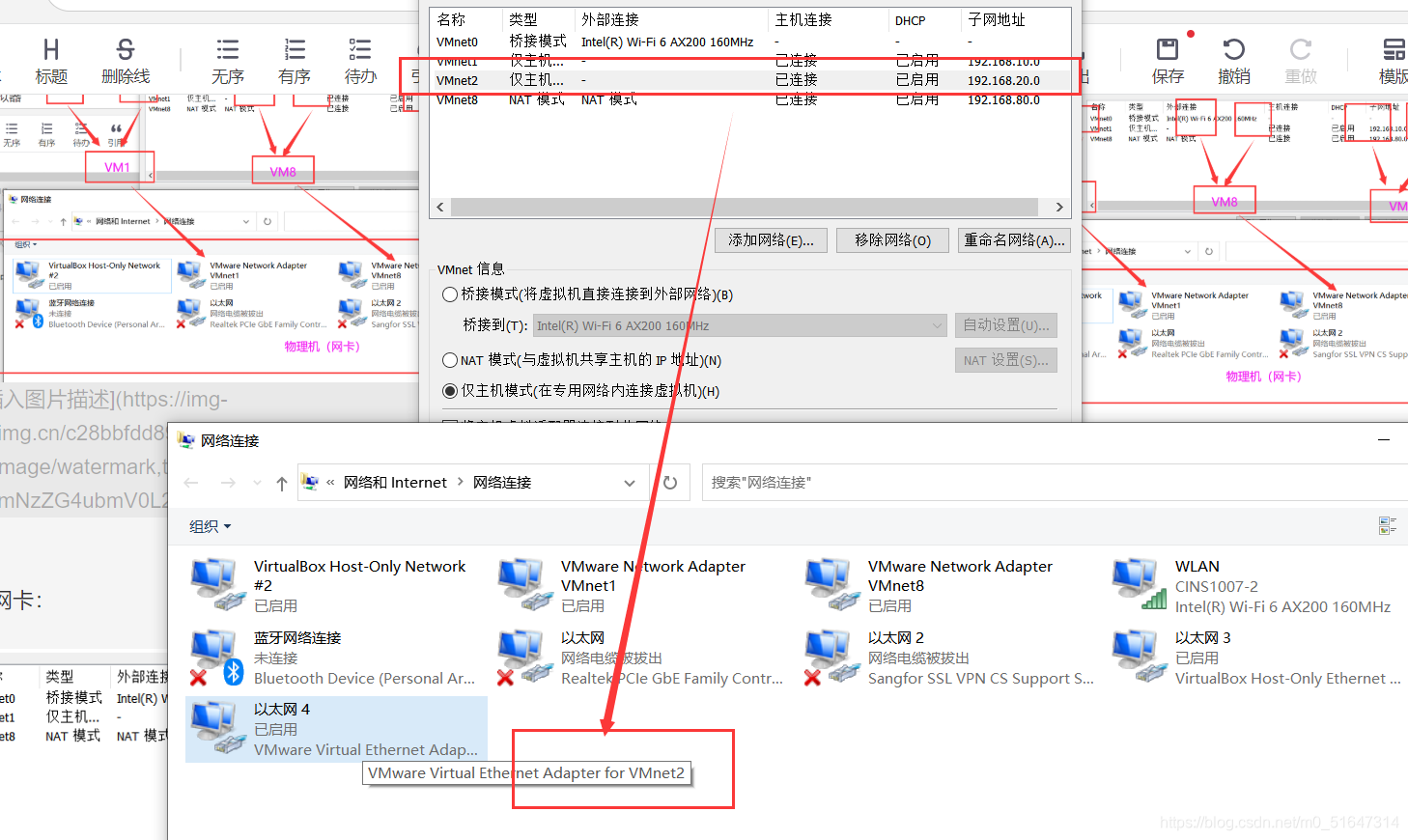Sort by 外部连接 column header
The image size is (1408, 840).
(672, 20)
